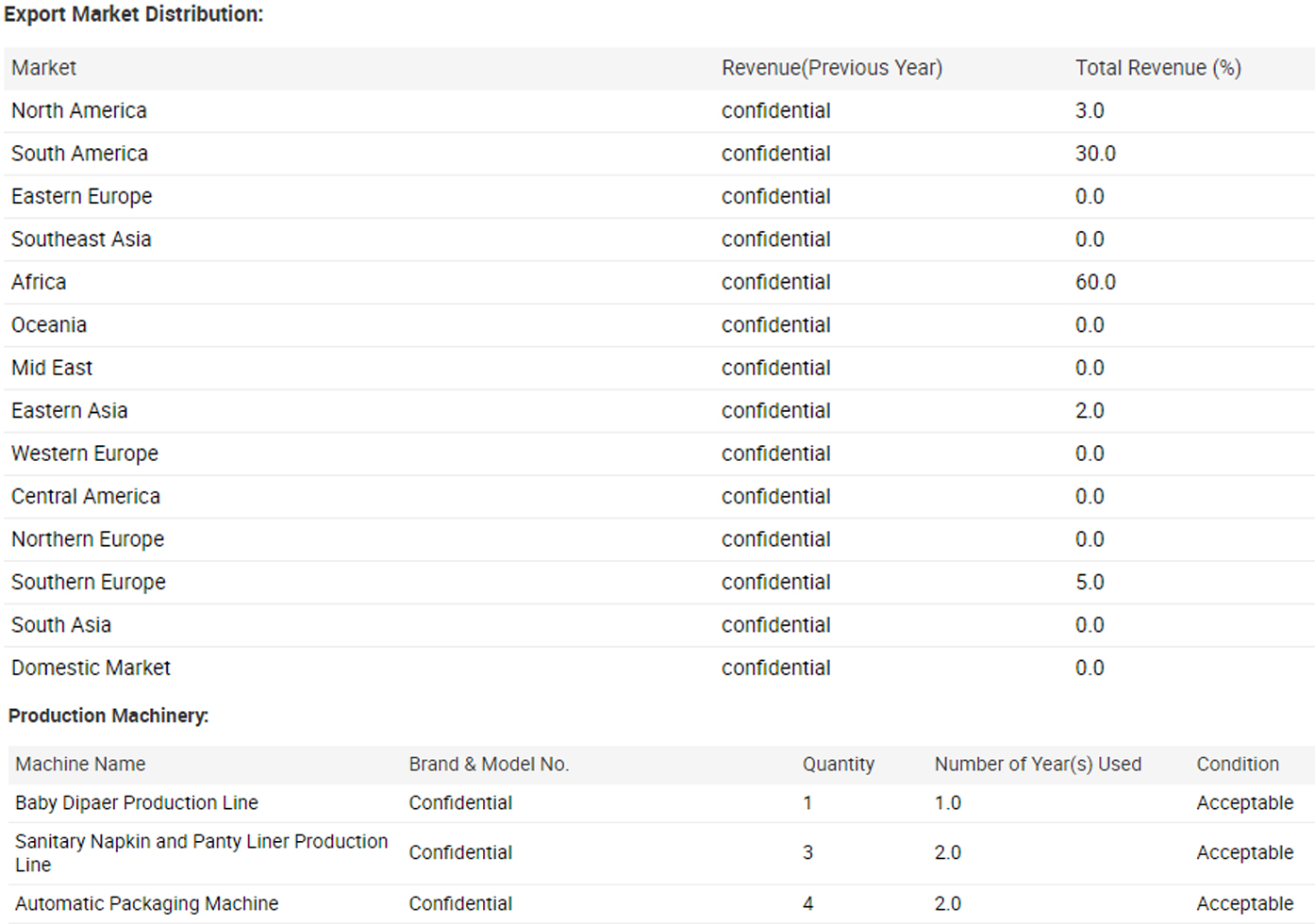Viewport: 1315px width, 924px height.
Task: Select the Baby Dipaer Production Line cell
Action: (137, 802)
